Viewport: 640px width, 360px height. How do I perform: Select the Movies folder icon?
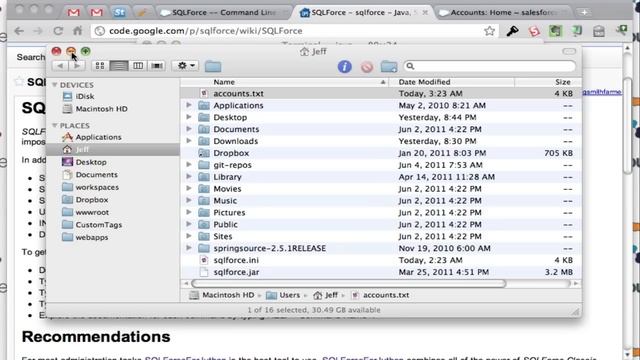[x=204, y=189]
